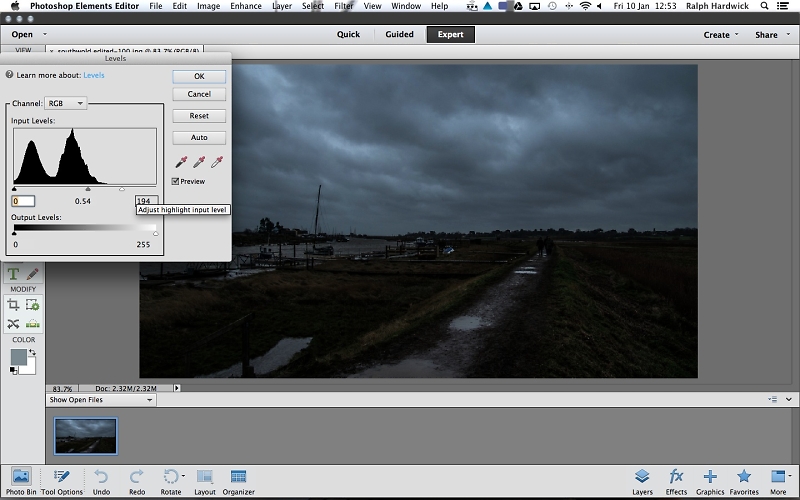
Task: Open the Channel RGB dropdown
Action: point(66,103)
